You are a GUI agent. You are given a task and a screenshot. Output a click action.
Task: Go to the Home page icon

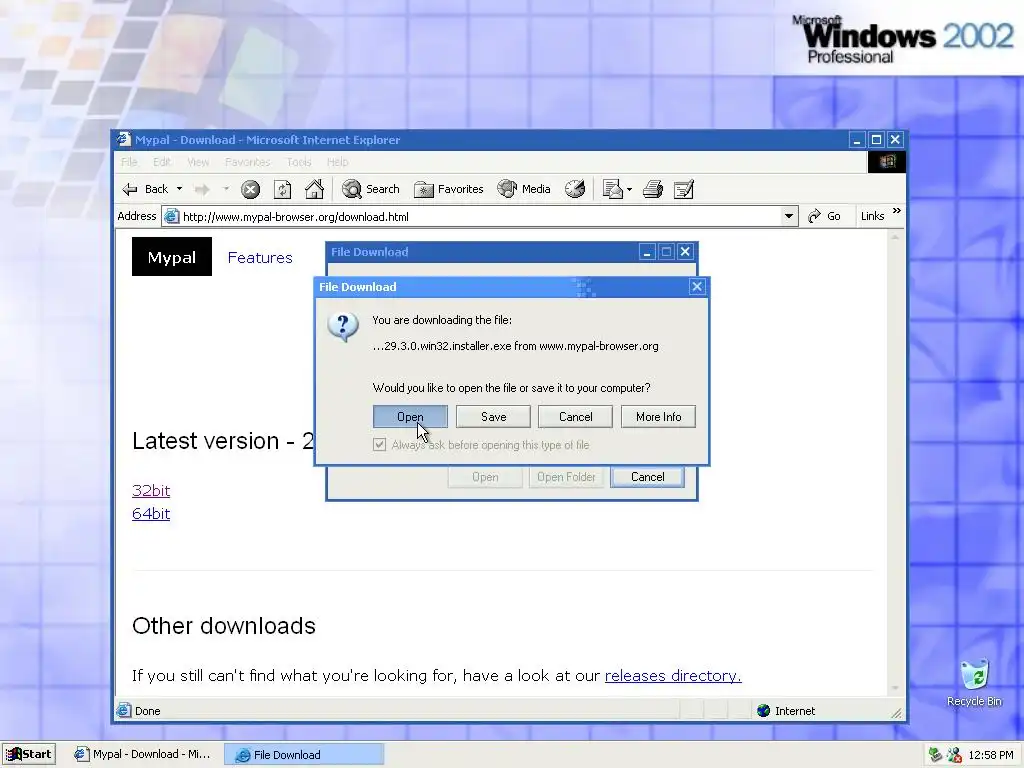click(x=314, y=189)
